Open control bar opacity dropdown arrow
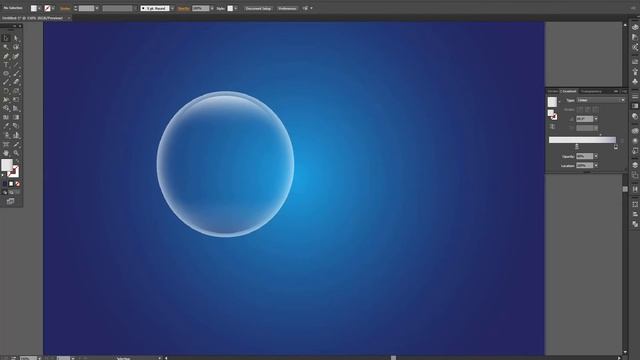The image size is (640, 360). pos(212,8)
